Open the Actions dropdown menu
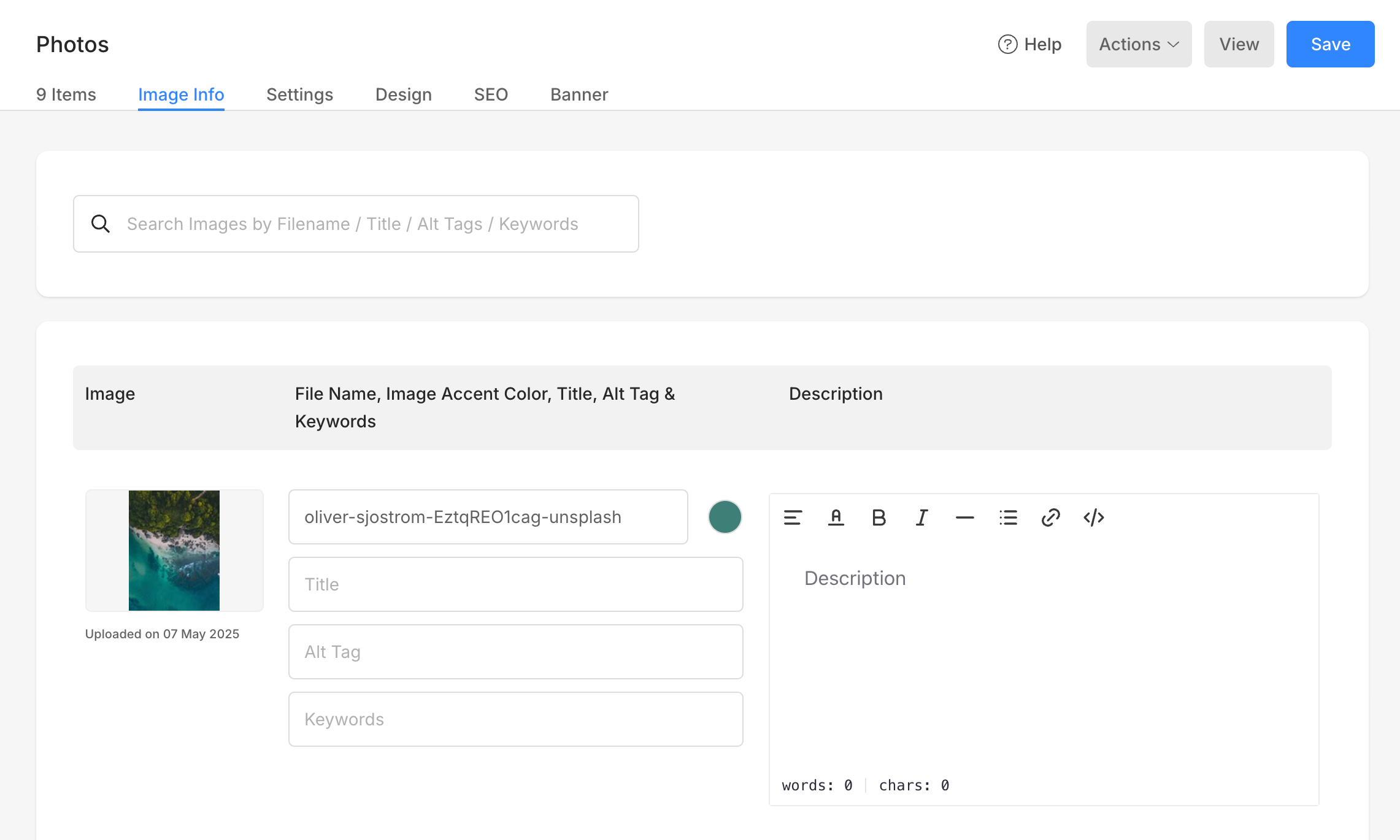Image resolution: width=1400 pixels, height=840 pixels. pyautogui.click(x=1139, y=44)
